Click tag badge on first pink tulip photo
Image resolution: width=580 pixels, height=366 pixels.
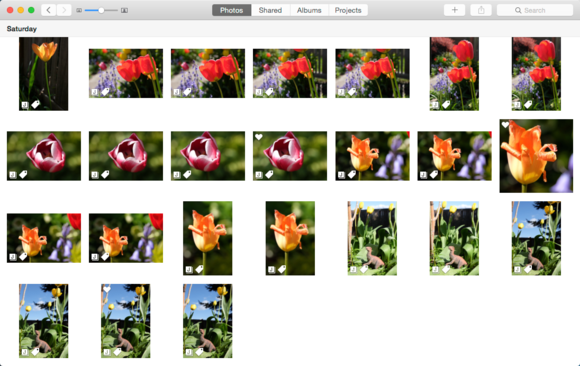point(23,174)
